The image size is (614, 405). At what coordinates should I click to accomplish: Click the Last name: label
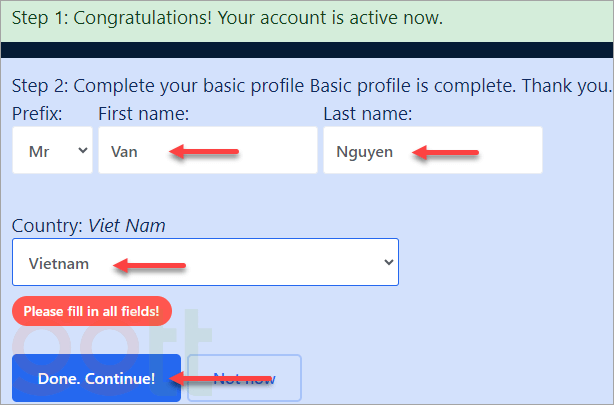coord(368,114)
